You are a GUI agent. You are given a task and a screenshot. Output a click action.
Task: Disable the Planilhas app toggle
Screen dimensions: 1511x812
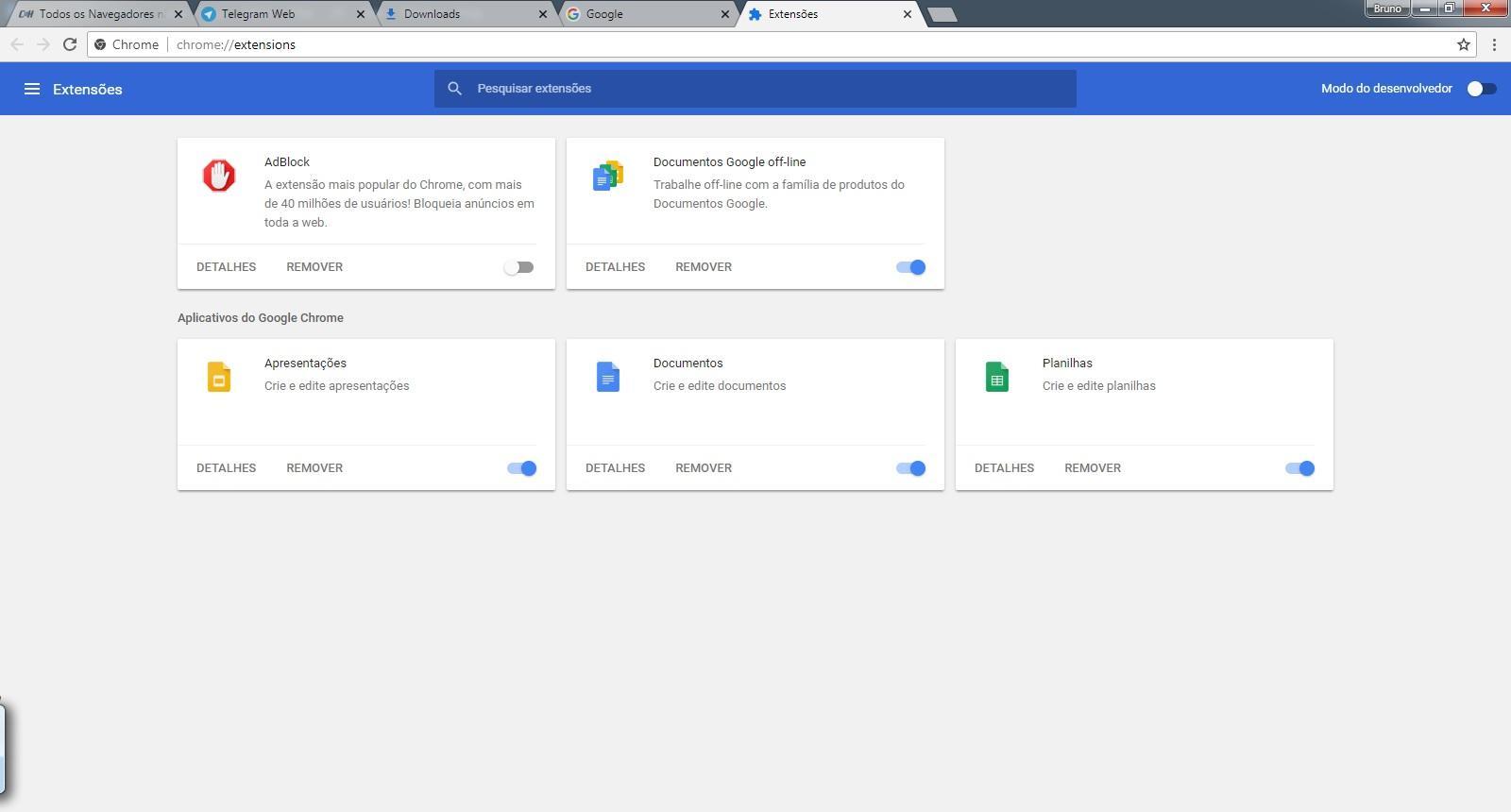(x=1300, y=468)
